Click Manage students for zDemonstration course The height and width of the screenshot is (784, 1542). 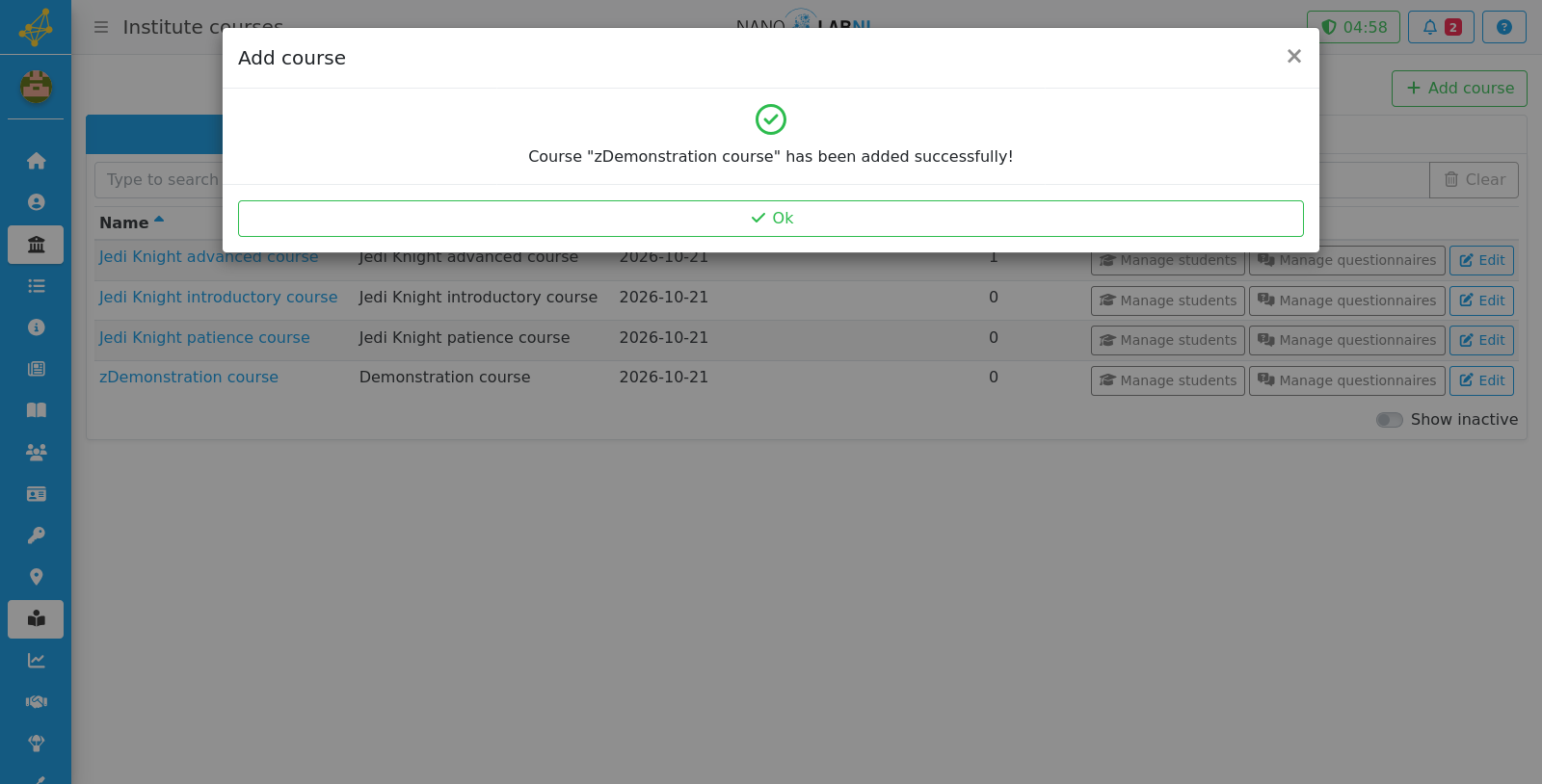[x=1168, y=380]
